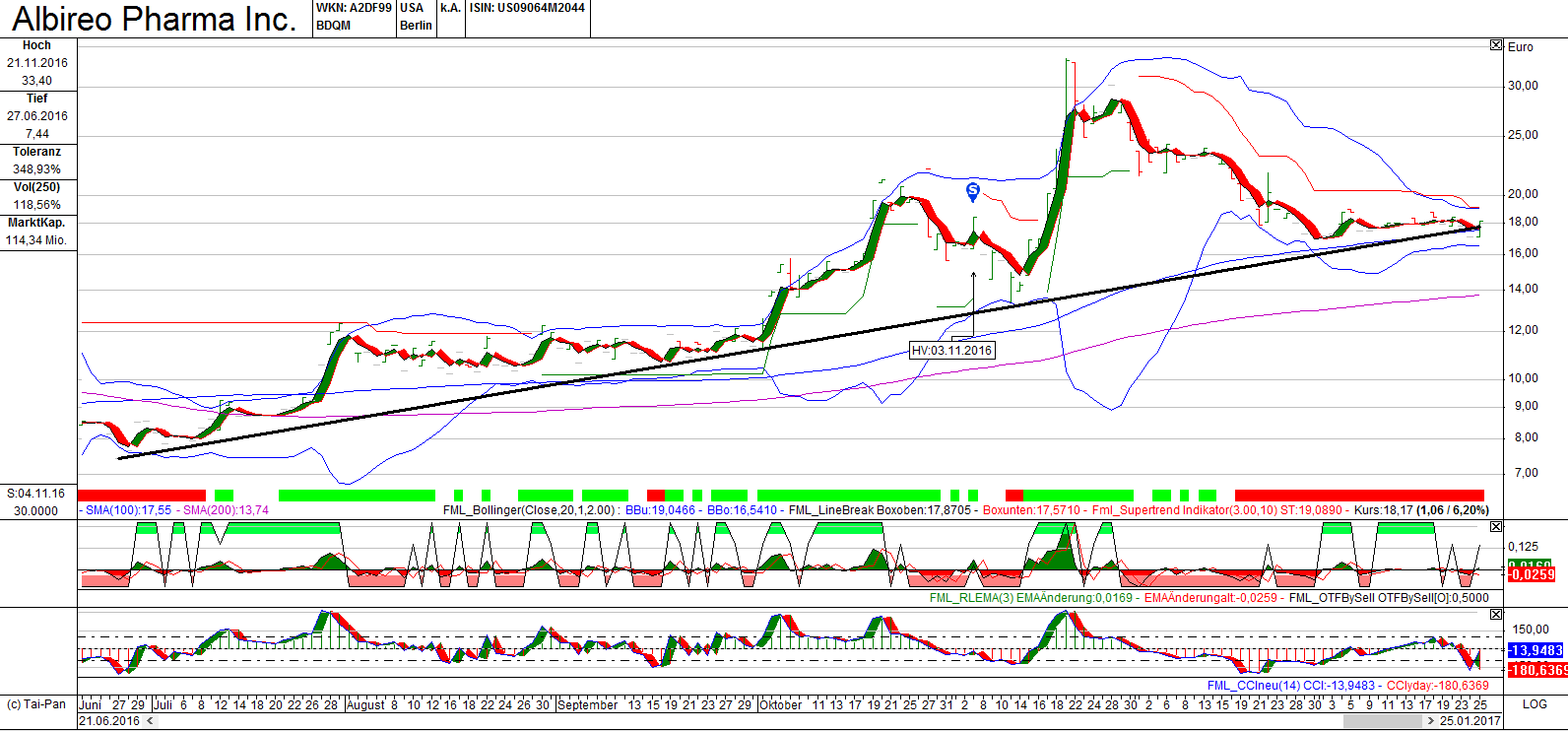Image resolution: width=1568 pixels, height=731 pixels.
Task: Click the MarktKap. label
Action: (x=37, y=223)
